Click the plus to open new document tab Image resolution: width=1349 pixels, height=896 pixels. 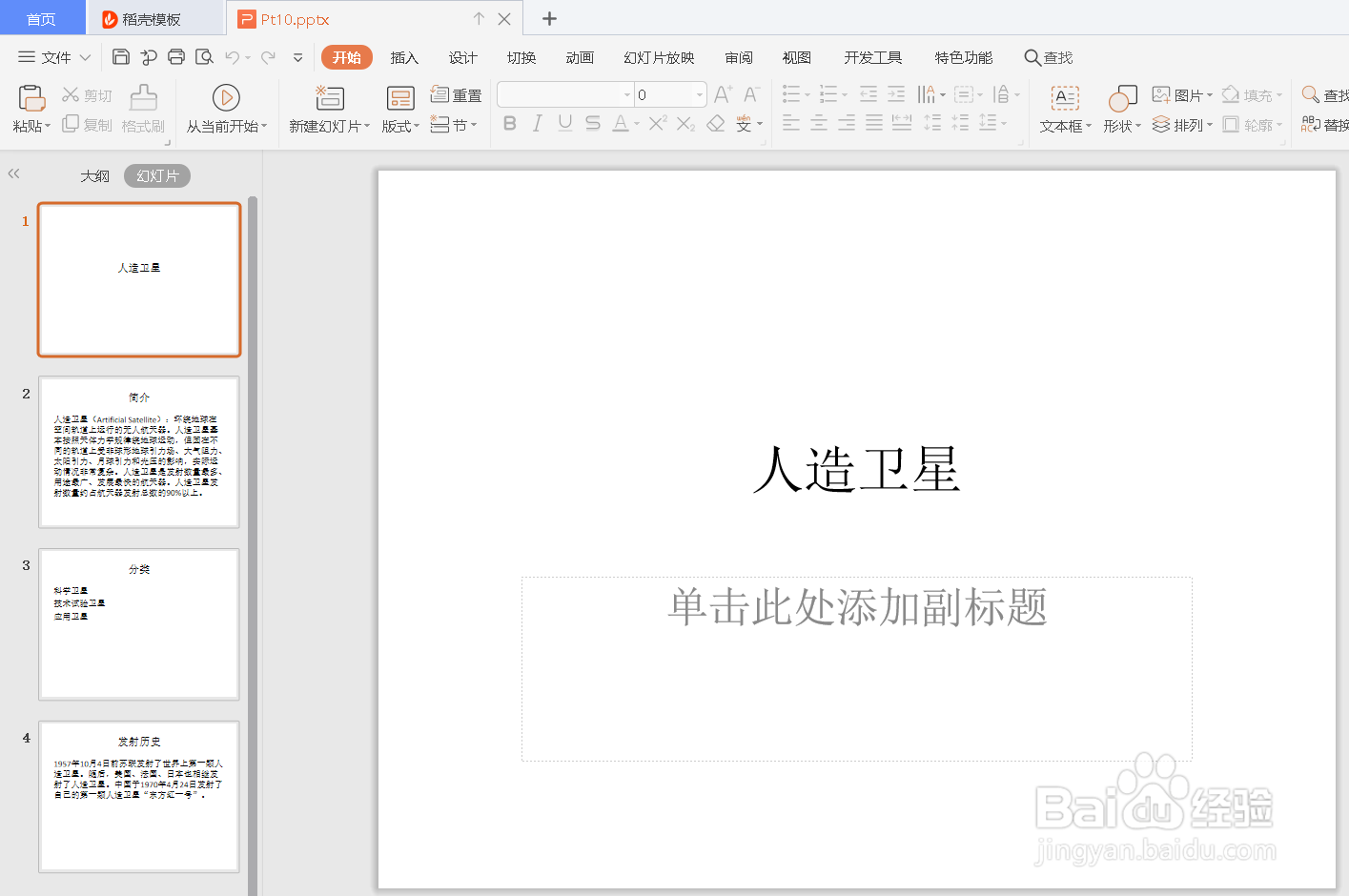[x=549, y=18]
